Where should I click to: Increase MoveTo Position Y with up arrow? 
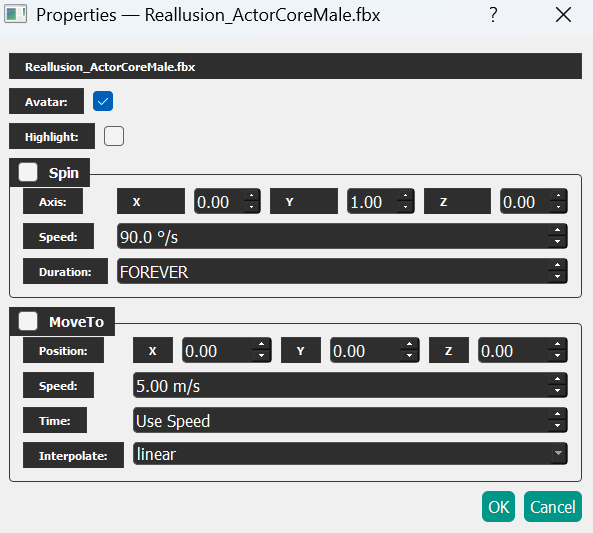coord(409,344)
